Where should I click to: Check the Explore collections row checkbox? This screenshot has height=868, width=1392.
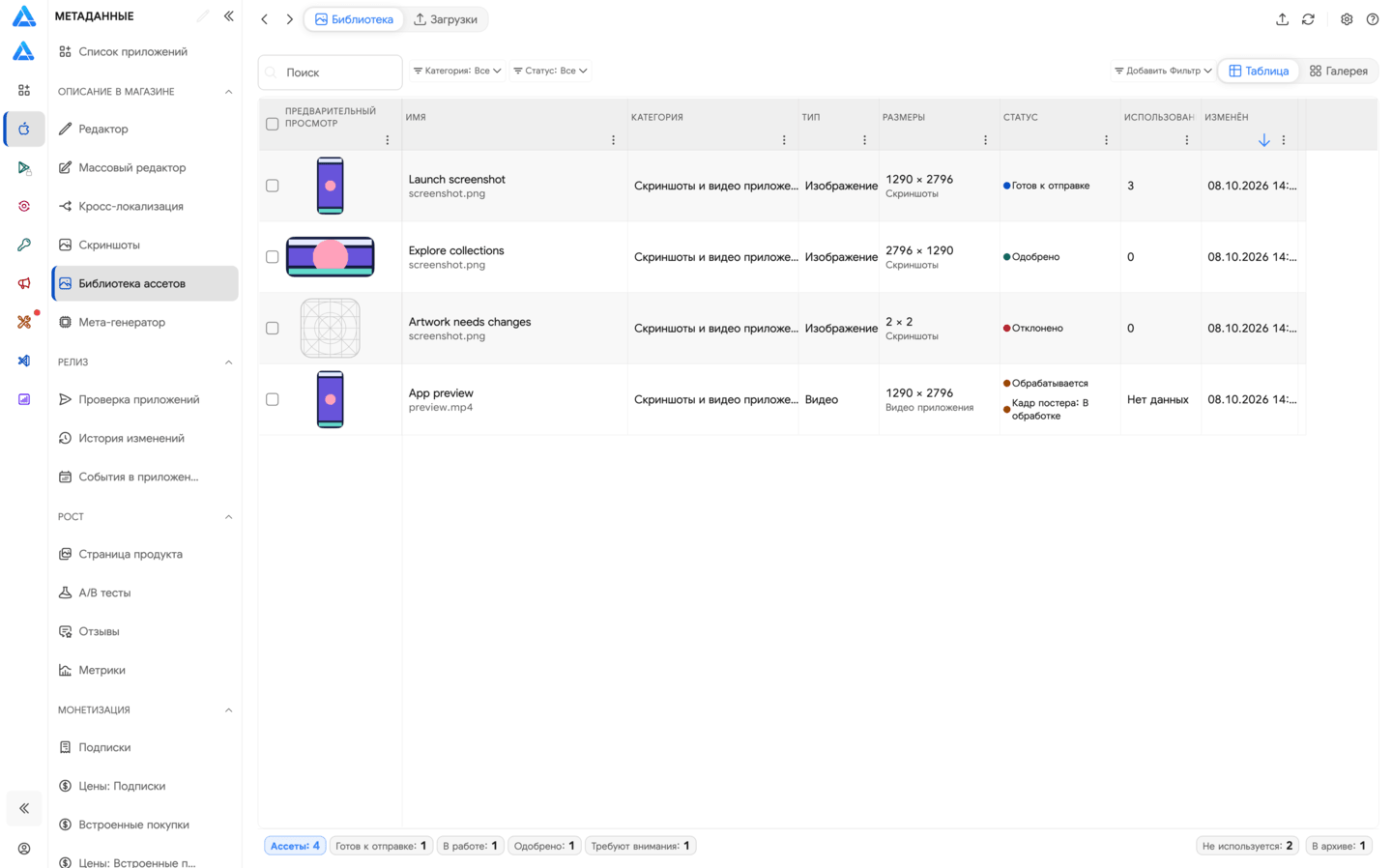(273, 257)
